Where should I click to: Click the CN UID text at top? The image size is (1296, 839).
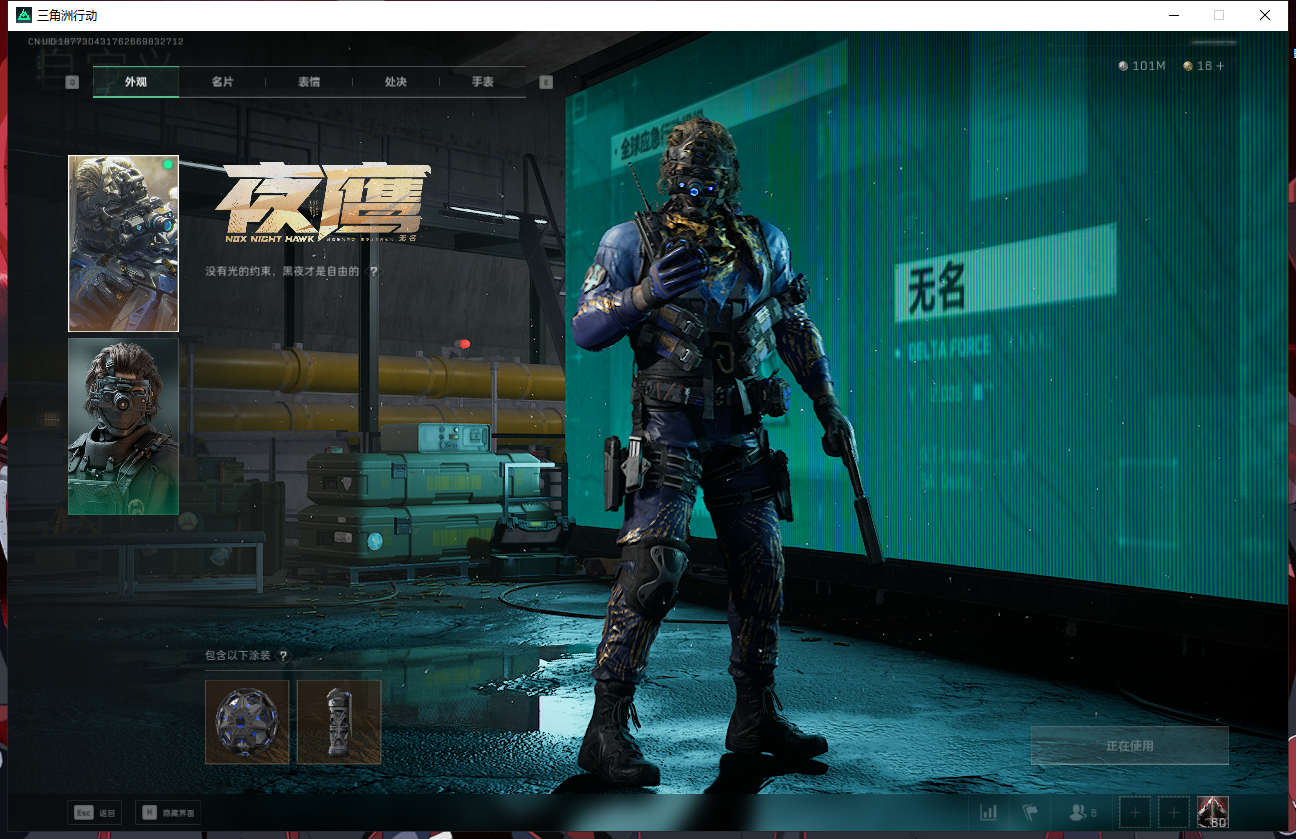(x=105, y=42)
